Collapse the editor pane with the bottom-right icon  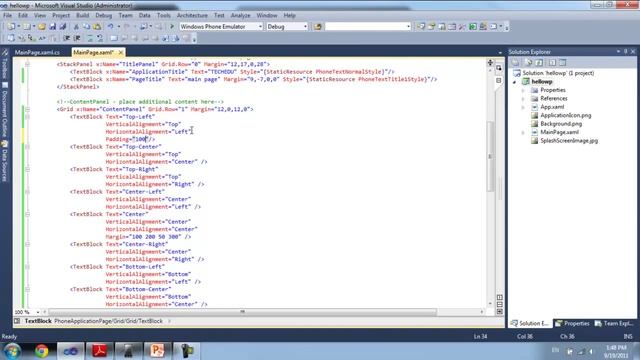tap(500, 311)
